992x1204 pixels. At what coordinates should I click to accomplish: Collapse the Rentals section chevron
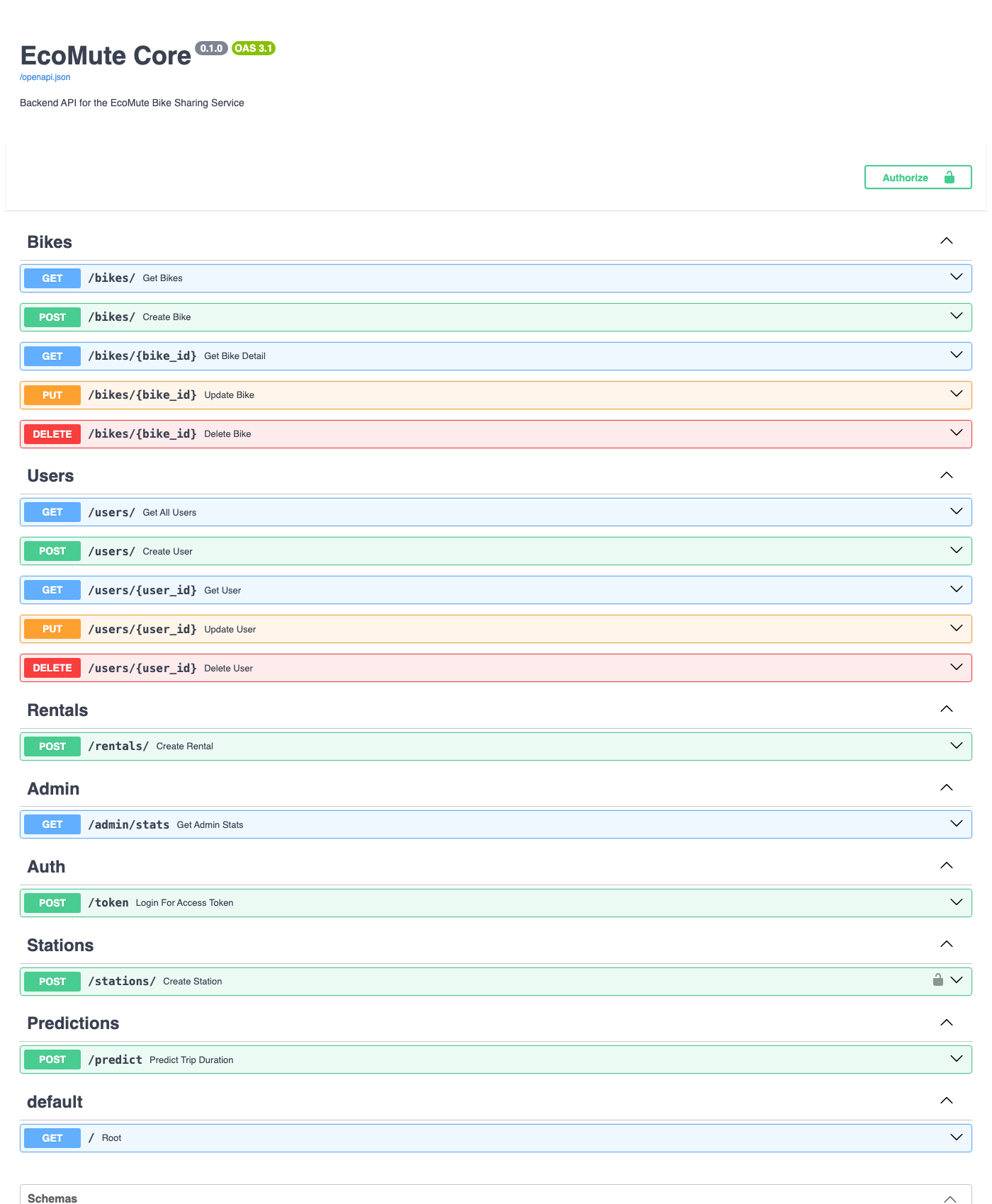coord(947,709)
